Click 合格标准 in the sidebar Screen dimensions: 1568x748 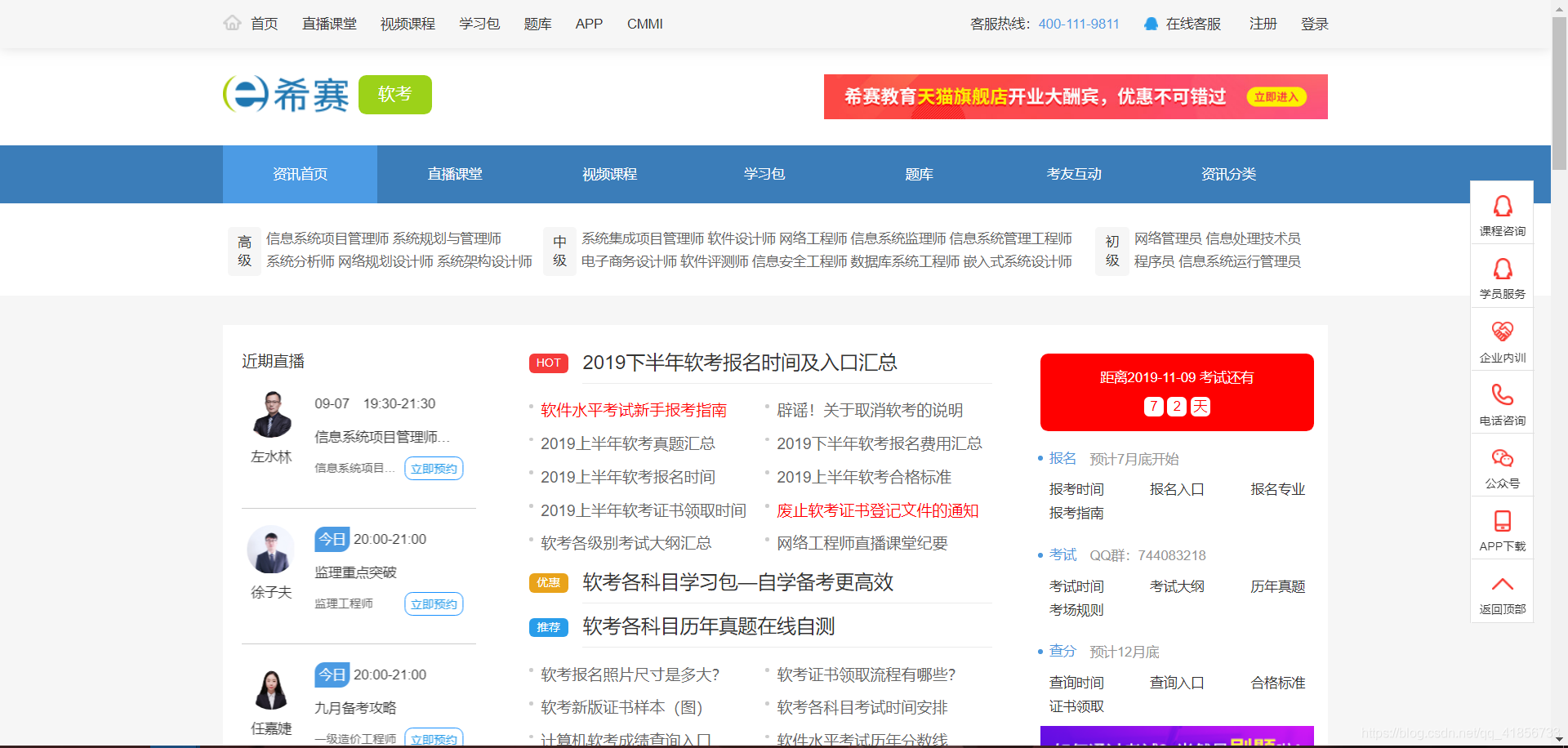tap(1278, 683)
